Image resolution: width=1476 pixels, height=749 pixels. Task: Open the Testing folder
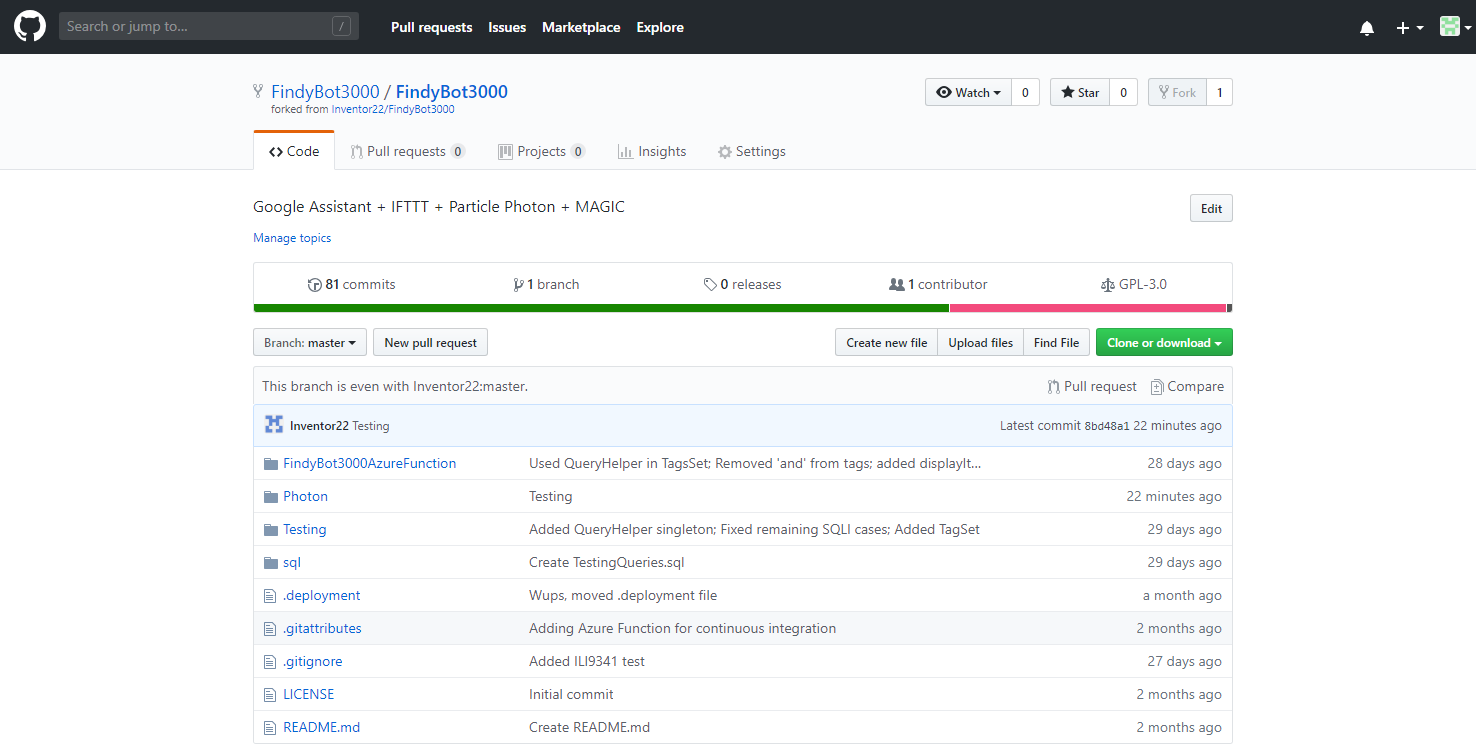click(x=304, y=529)
